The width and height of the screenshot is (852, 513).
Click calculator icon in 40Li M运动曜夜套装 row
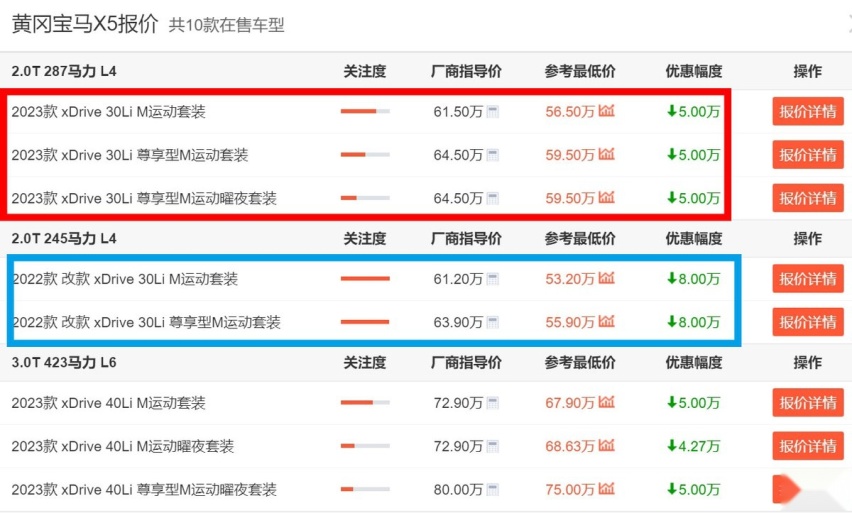(493, 447)
